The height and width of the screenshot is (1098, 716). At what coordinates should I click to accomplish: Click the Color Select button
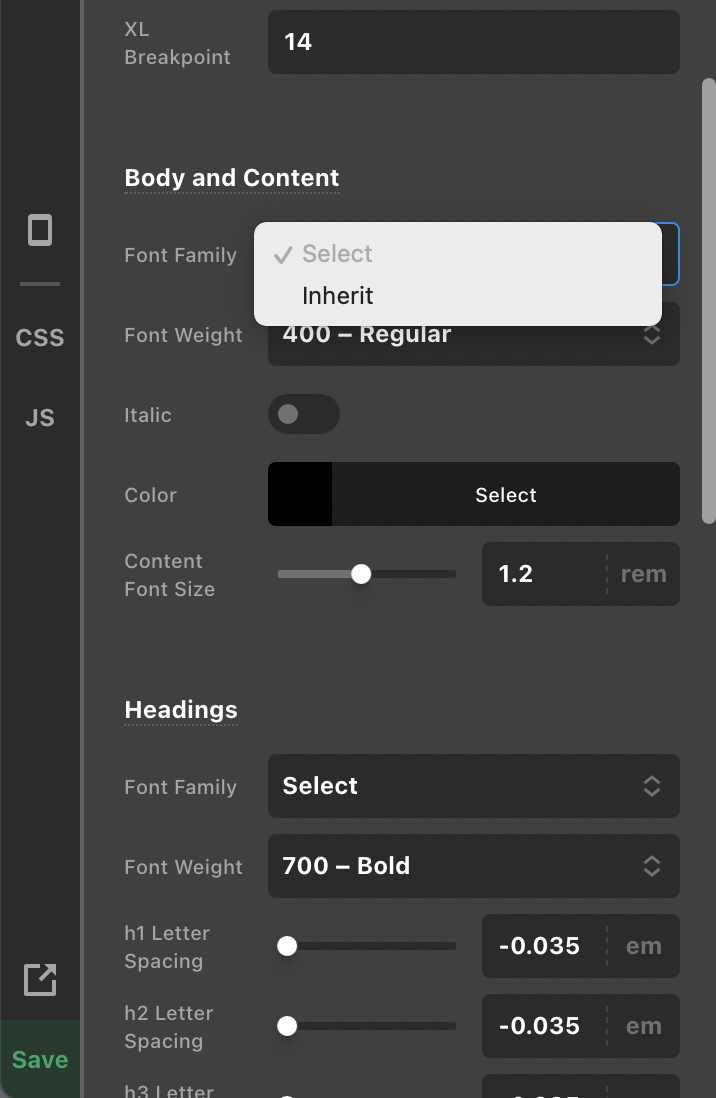(x=506, y=494)
